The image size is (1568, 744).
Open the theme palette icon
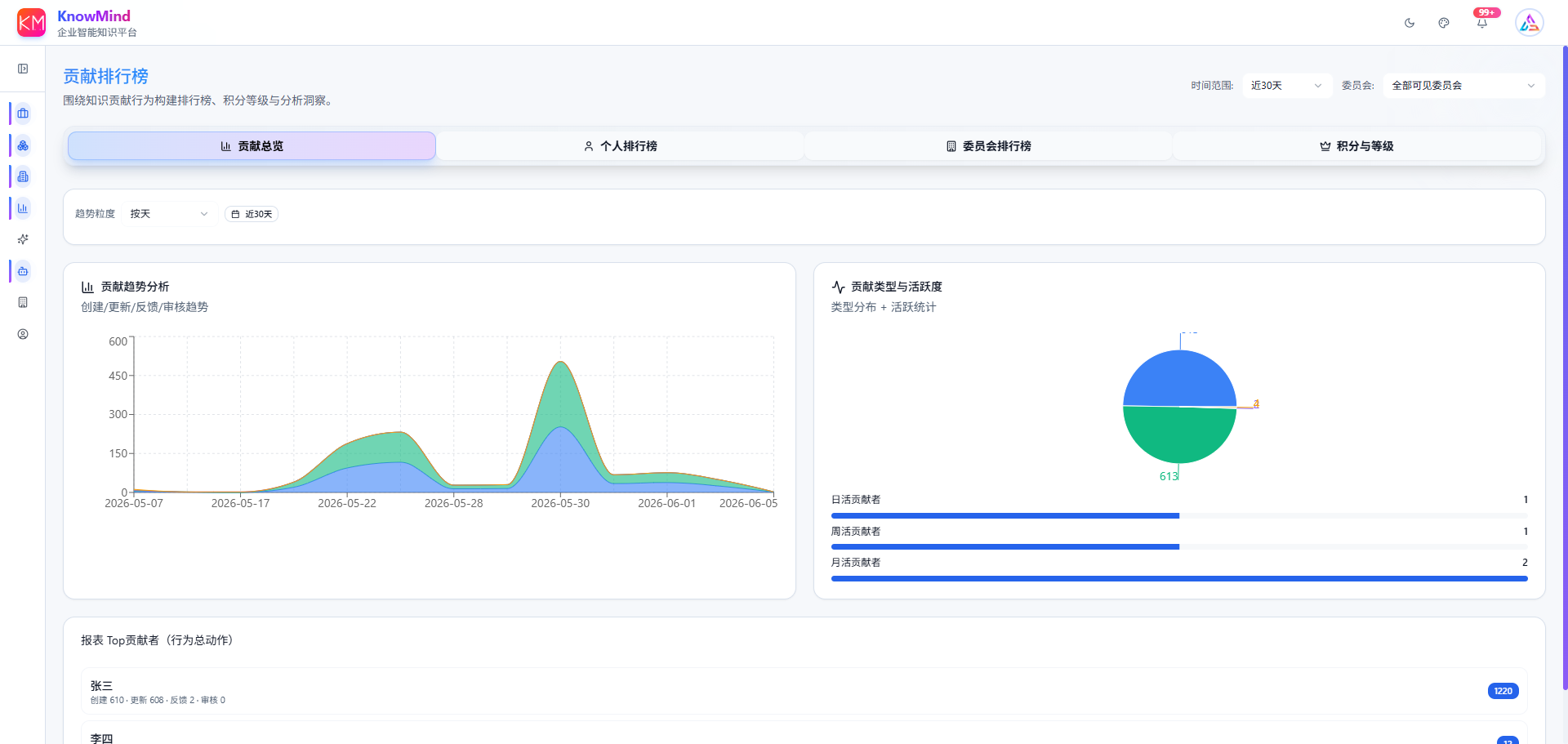(x=1444, y=23)
